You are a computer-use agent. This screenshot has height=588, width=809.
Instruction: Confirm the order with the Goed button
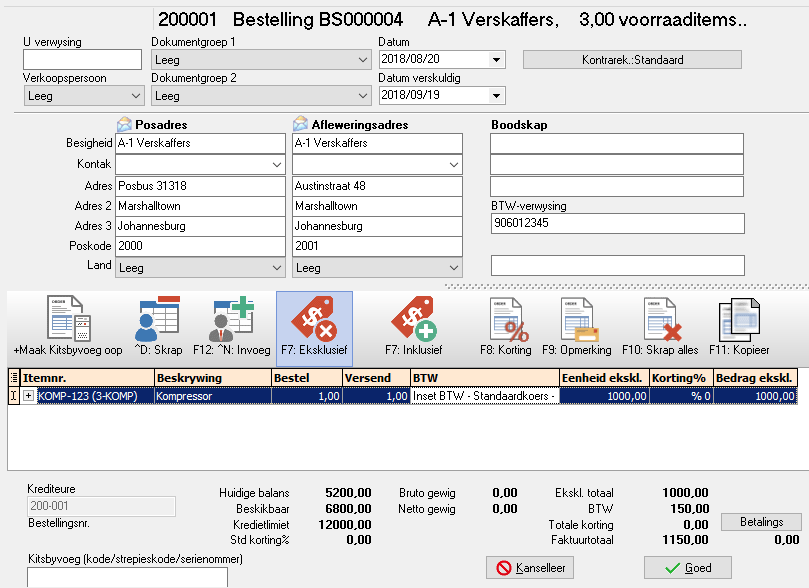[x=687, y=568]
